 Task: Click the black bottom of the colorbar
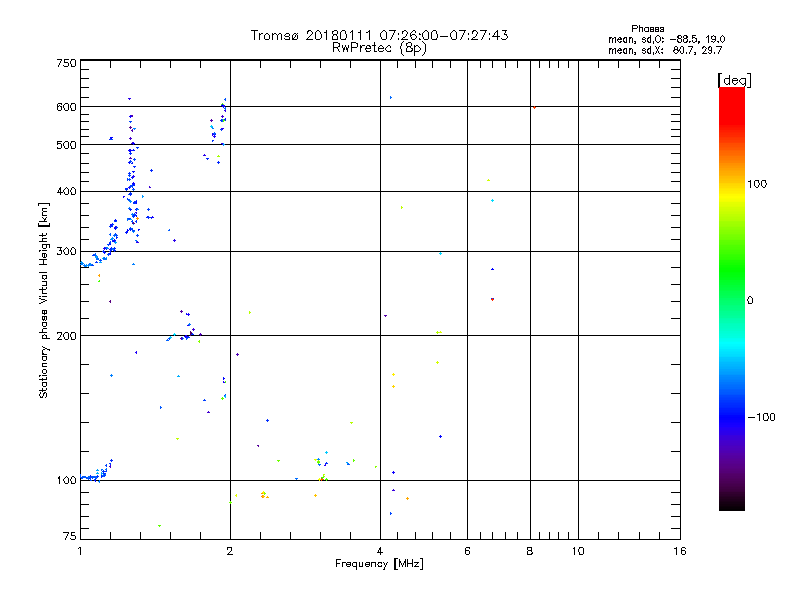click(732, 503)
